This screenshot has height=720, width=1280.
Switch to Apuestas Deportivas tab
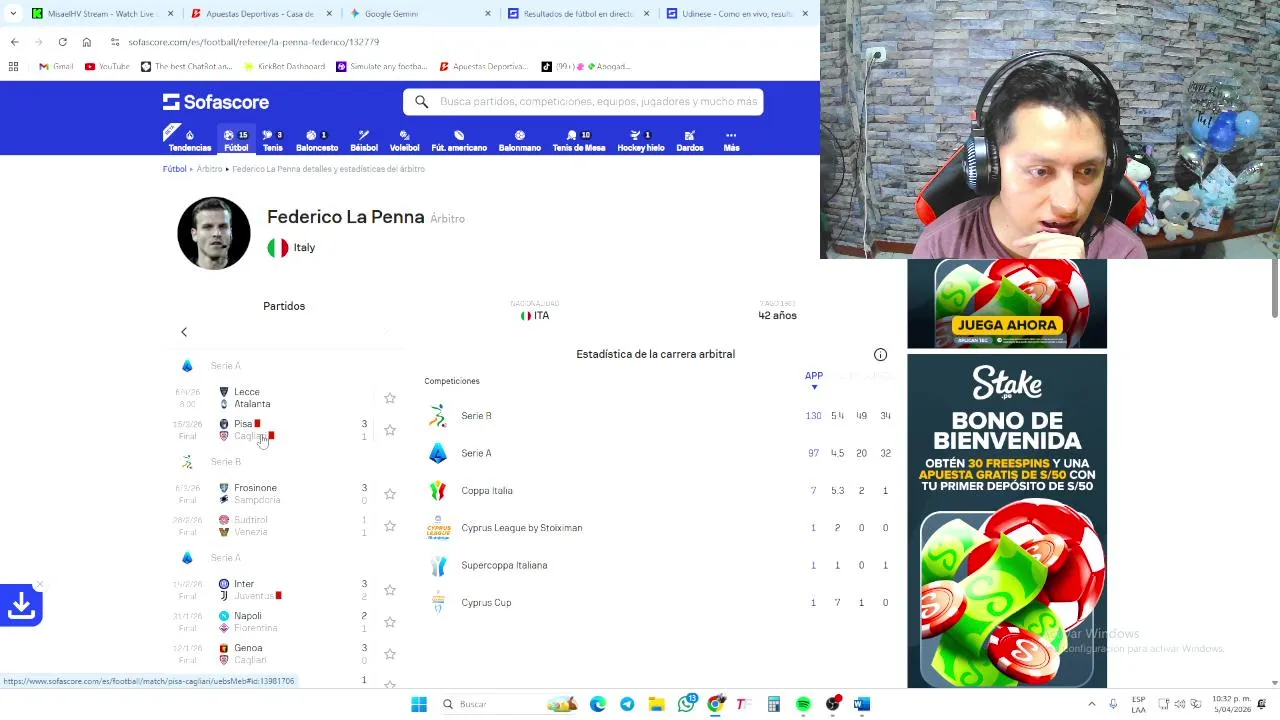[x=259, y=13]
